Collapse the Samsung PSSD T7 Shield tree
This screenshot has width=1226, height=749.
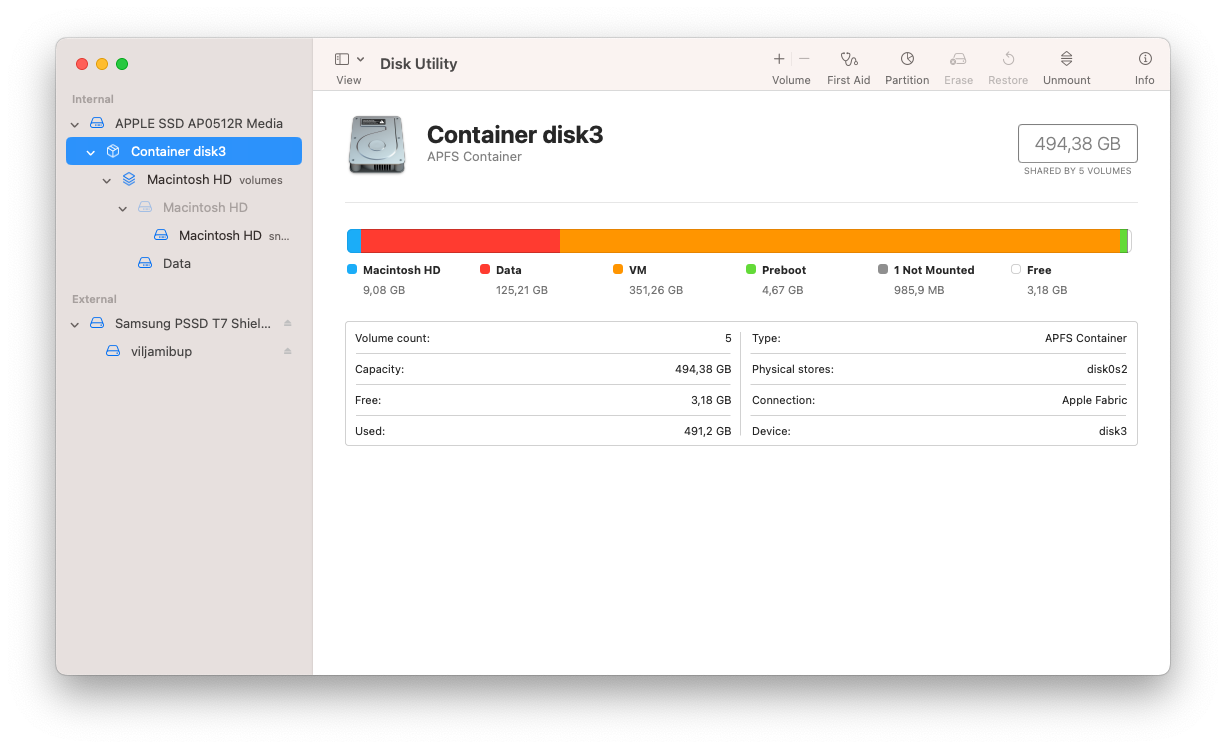(75, 325)
